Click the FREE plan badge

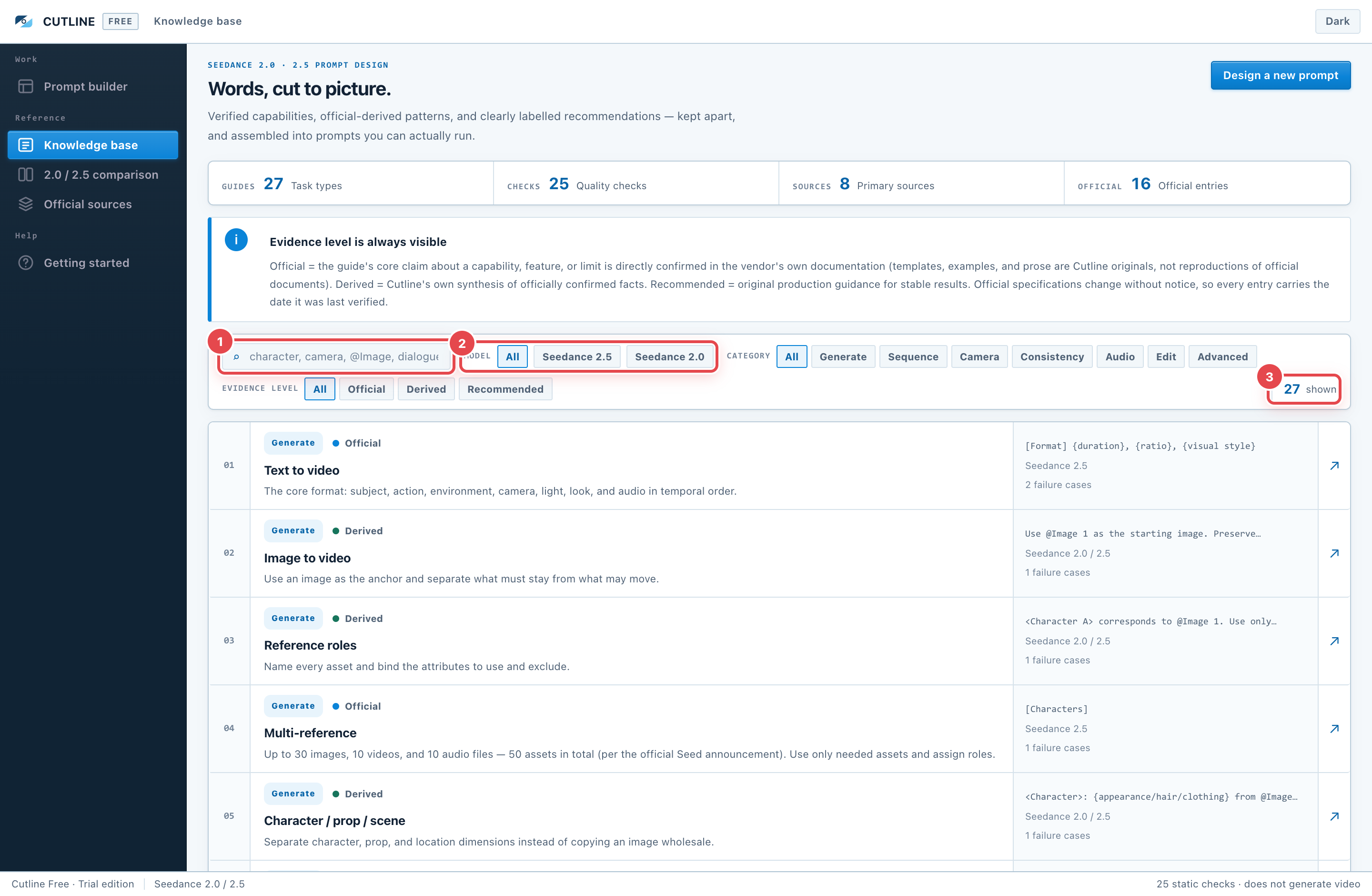[120, 21]
